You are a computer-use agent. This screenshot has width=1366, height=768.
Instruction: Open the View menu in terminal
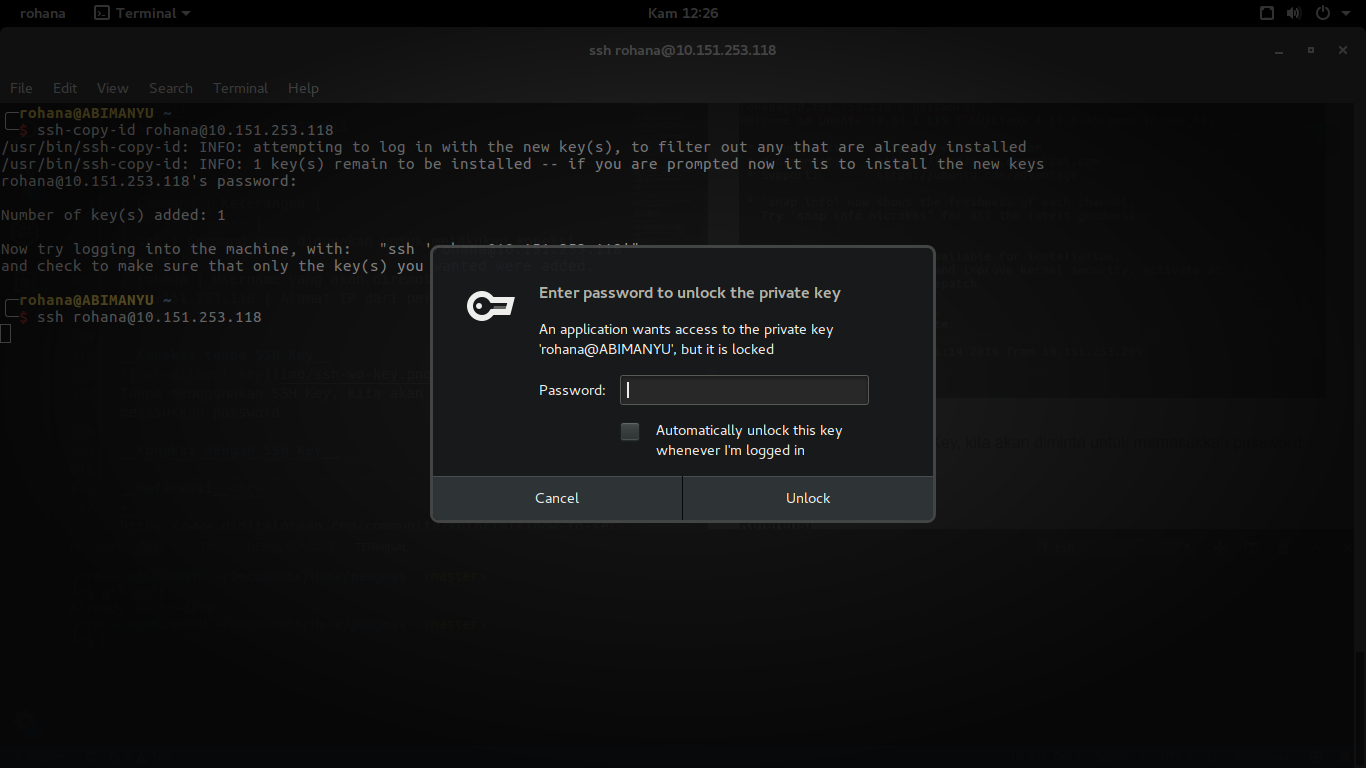point(113,88)
